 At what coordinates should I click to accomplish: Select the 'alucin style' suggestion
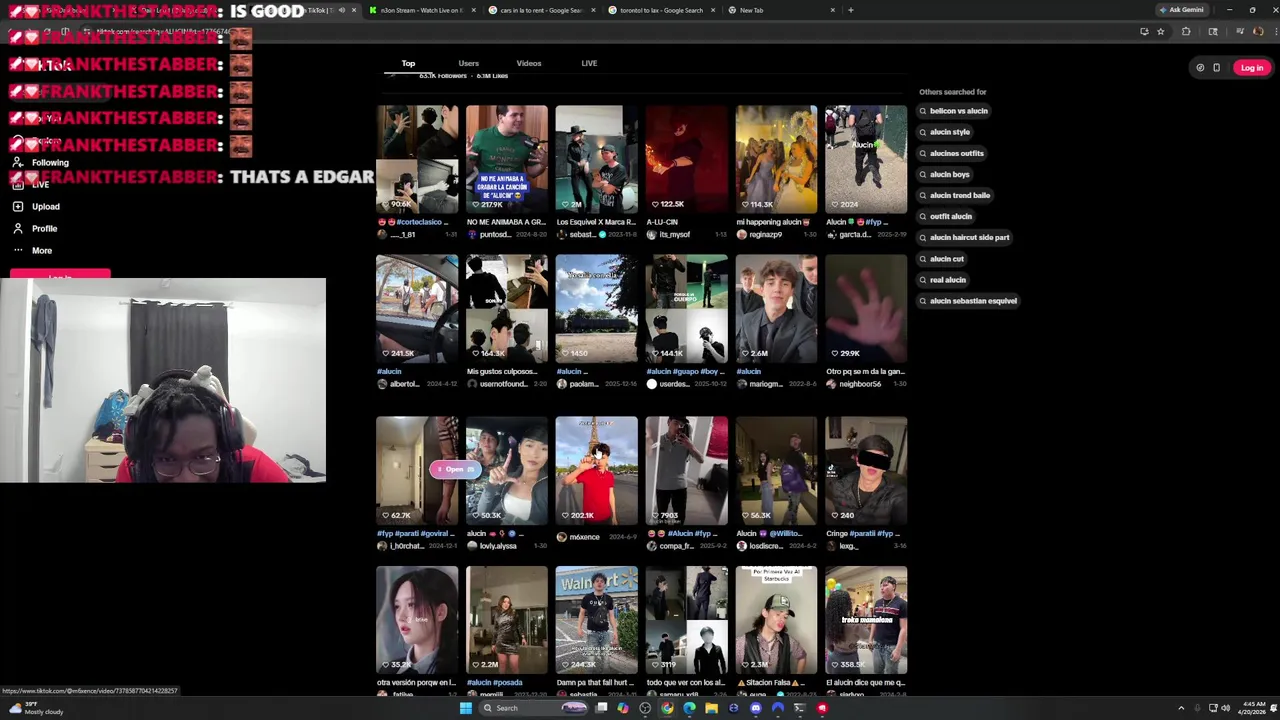tap(945, 132)
